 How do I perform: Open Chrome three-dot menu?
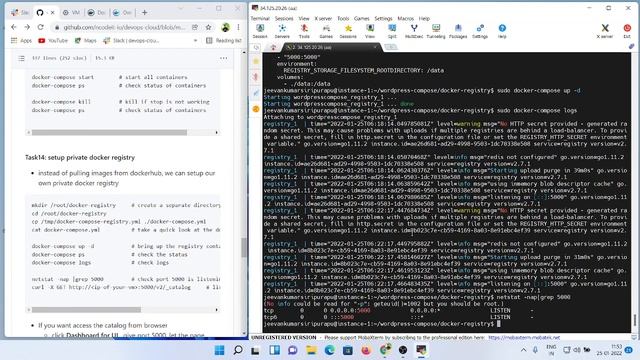pyautogui.click(x=238, y=27)
